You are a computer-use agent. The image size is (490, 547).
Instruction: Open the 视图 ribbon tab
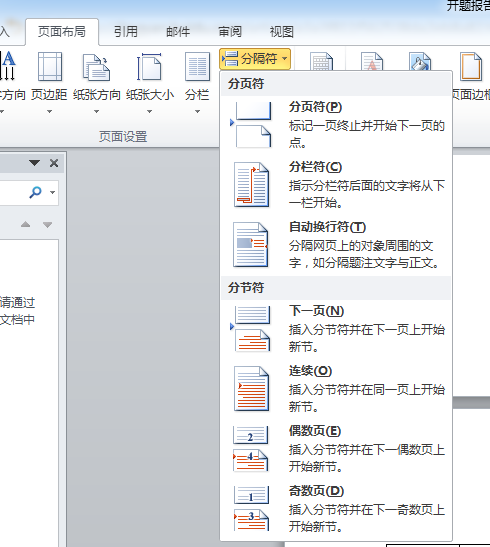pyautogui.click(x=281, y=32)
